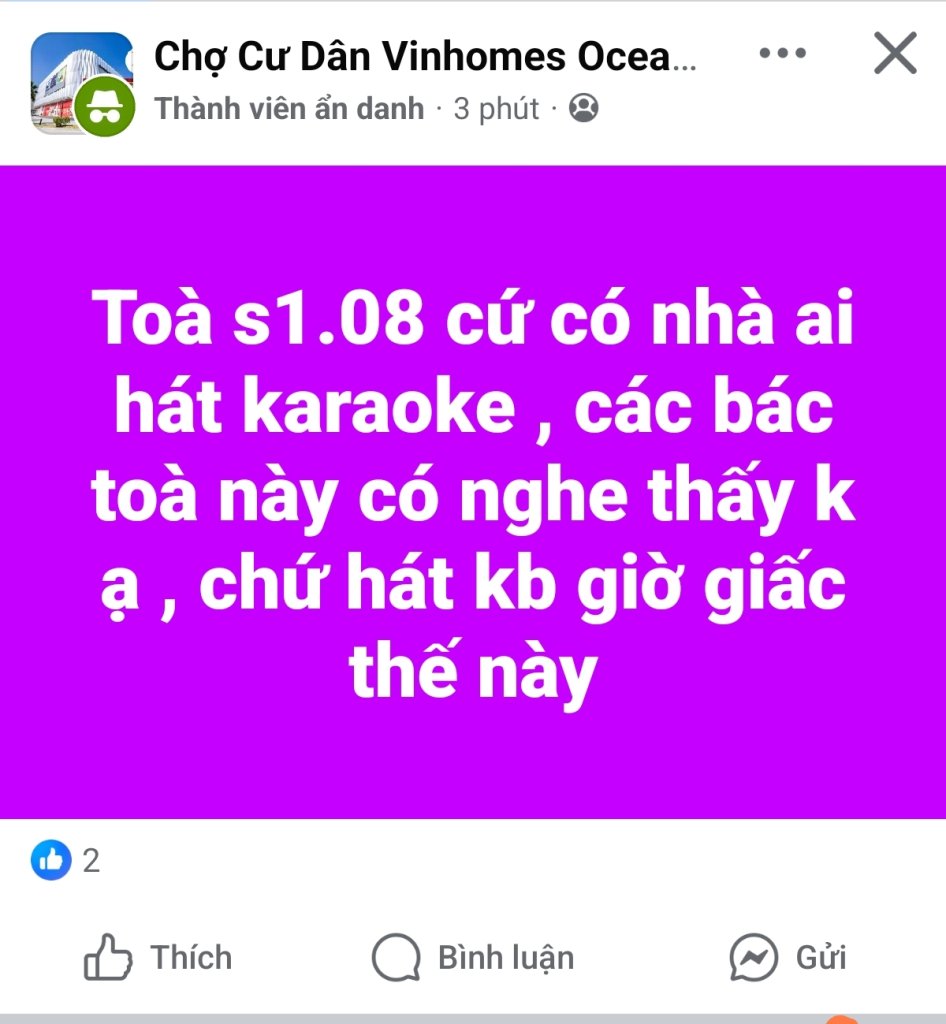The image size is (946, 1024).
Task: Like the post via Thích label
Action: point(191,957)
